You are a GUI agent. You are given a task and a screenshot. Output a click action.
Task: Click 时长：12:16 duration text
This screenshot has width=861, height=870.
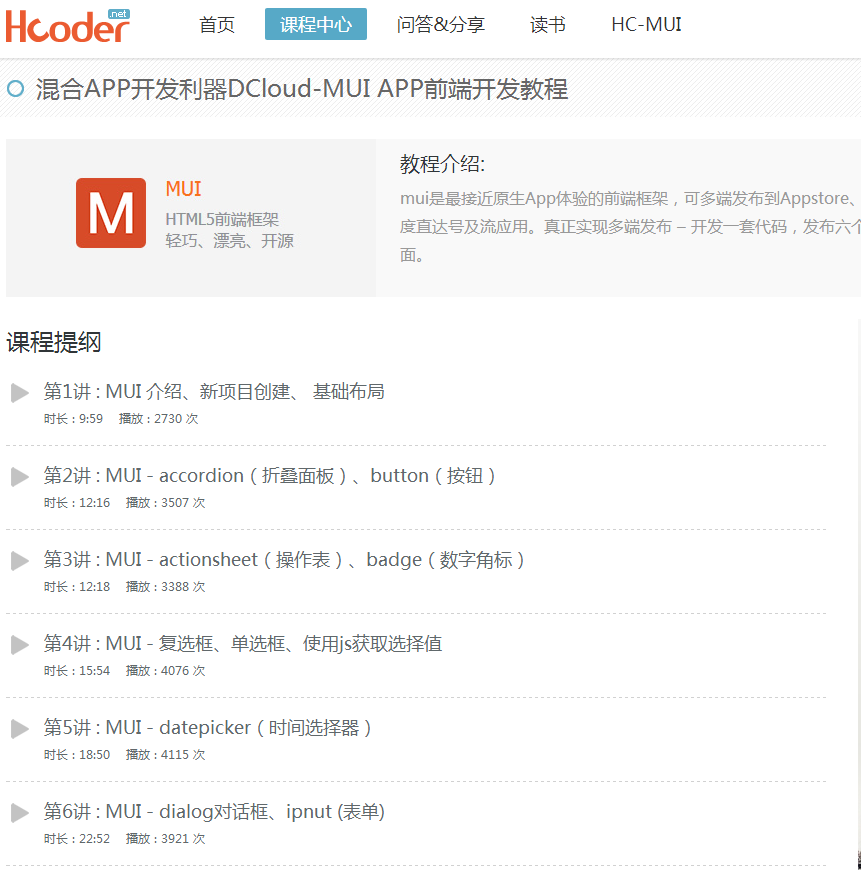click(77, 502)
